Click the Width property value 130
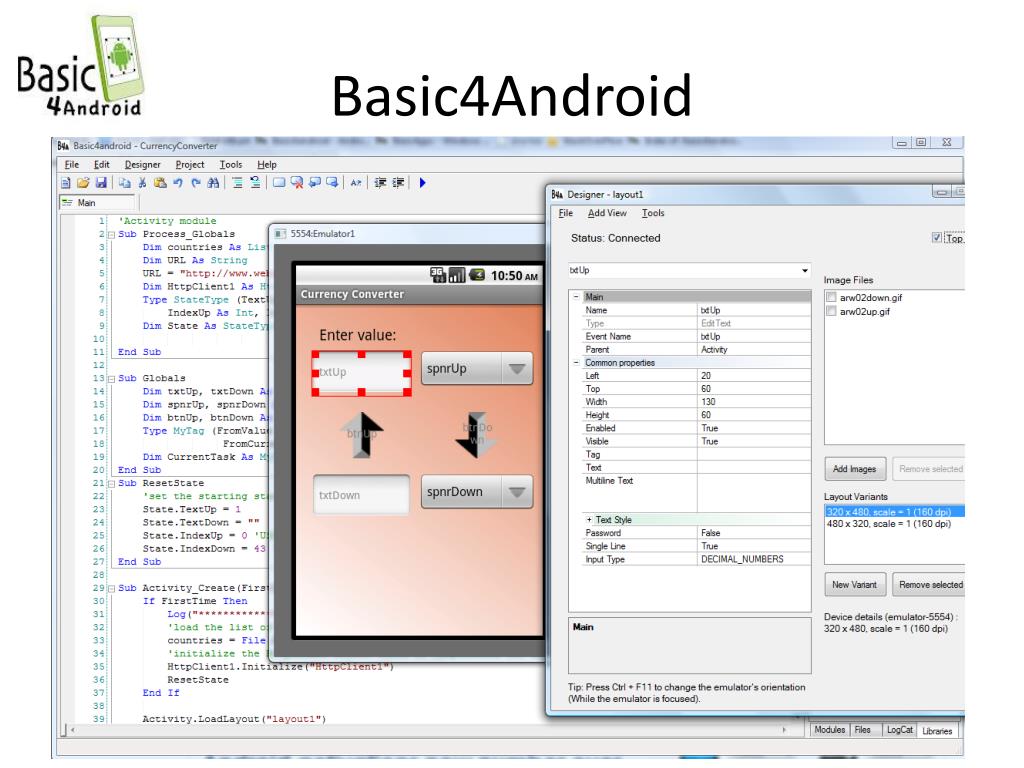 (709, 402)
